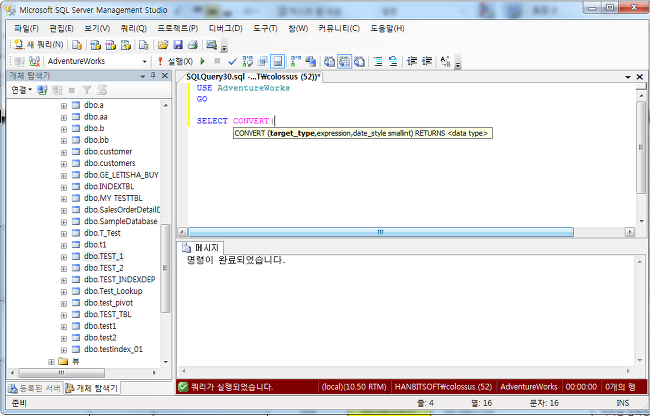The image size is (650, 416).
Task: Click the Open File folder icon
Action: 163,45
